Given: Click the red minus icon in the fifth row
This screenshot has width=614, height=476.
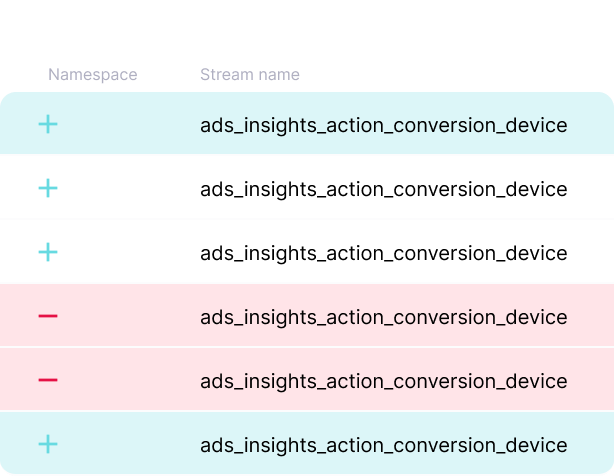Looking at the screenshot, I should click(x=48, y=381).
